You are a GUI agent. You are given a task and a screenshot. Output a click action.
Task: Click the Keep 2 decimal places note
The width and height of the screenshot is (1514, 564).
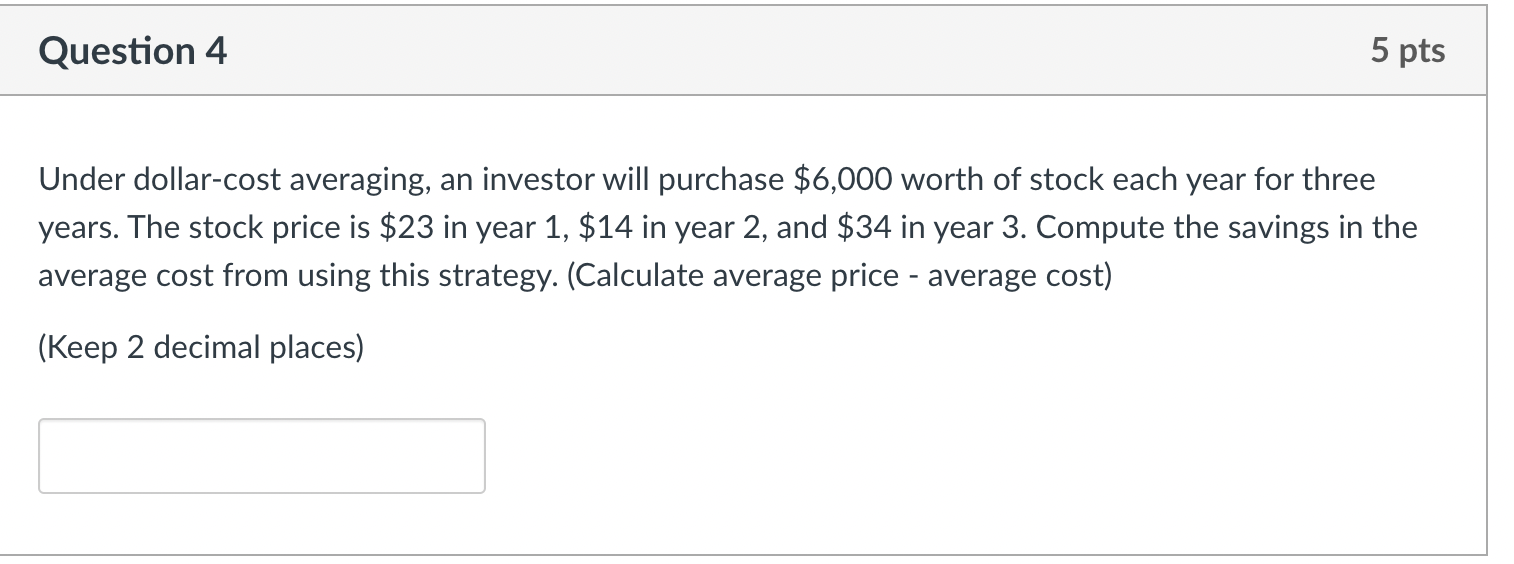pyautogui.click(x=202, y=347)
